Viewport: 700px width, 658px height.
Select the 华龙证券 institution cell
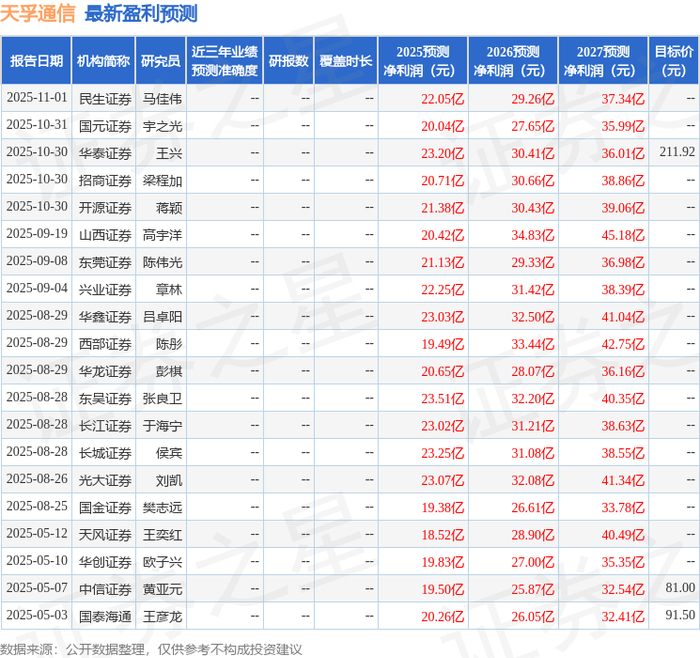105,371
